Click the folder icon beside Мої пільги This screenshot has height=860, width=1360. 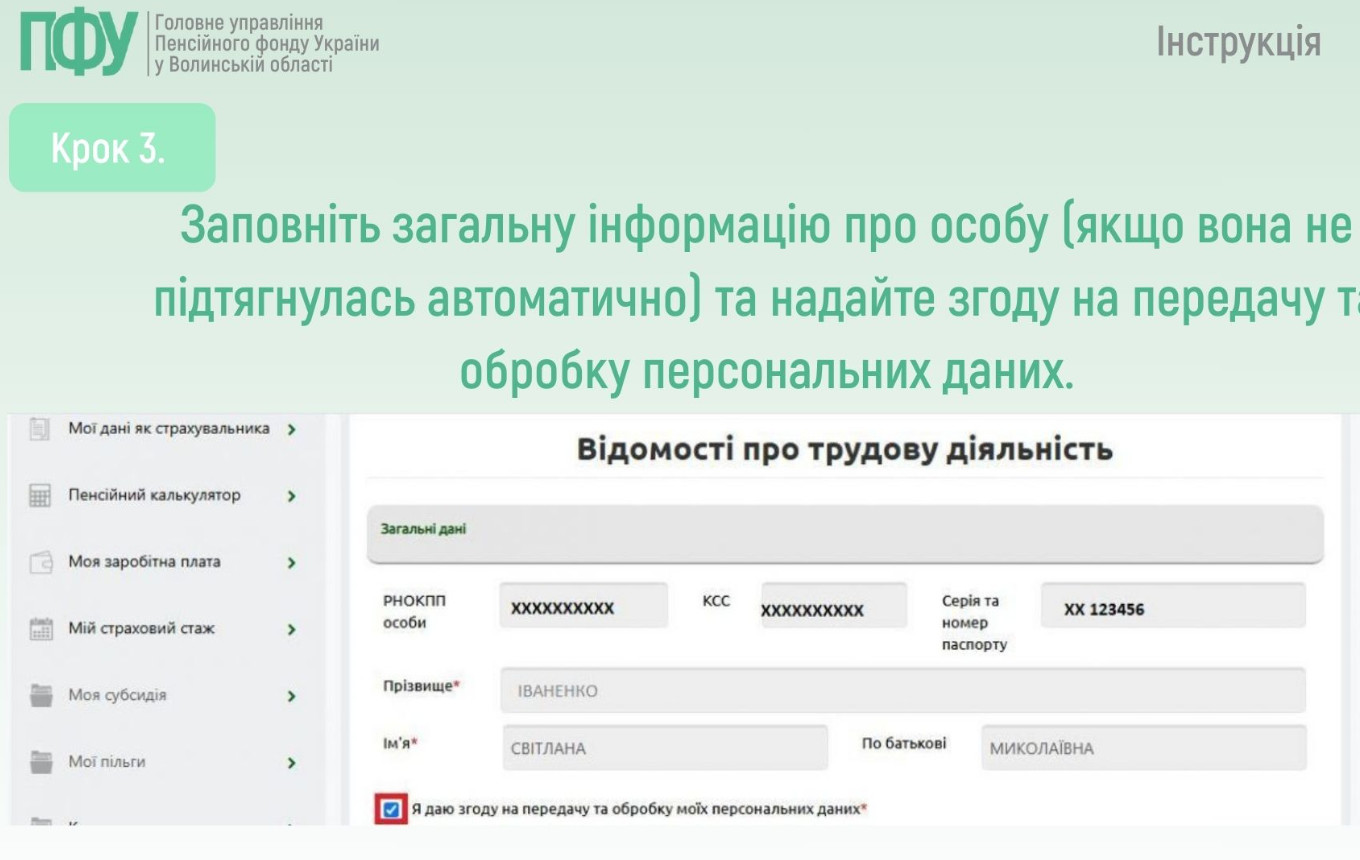pos(40,762)
